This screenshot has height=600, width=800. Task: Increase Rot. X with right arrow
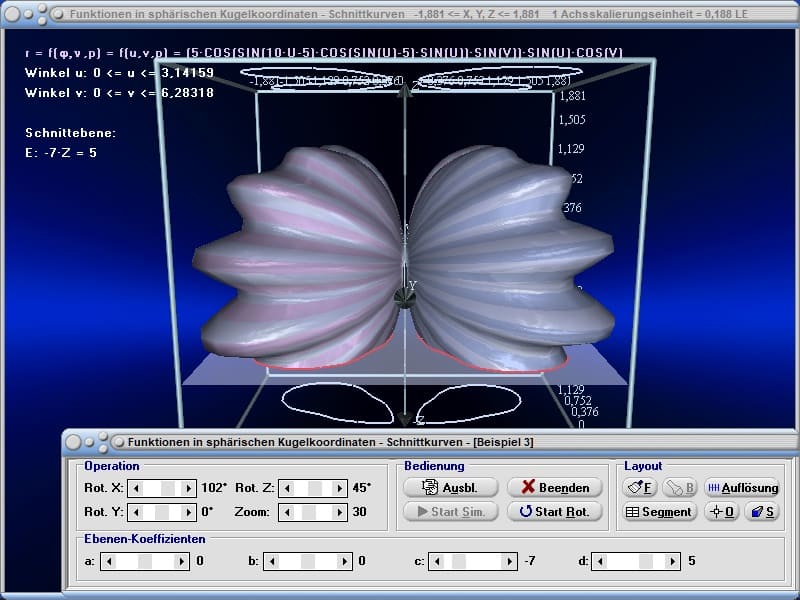tap(188, 488)
